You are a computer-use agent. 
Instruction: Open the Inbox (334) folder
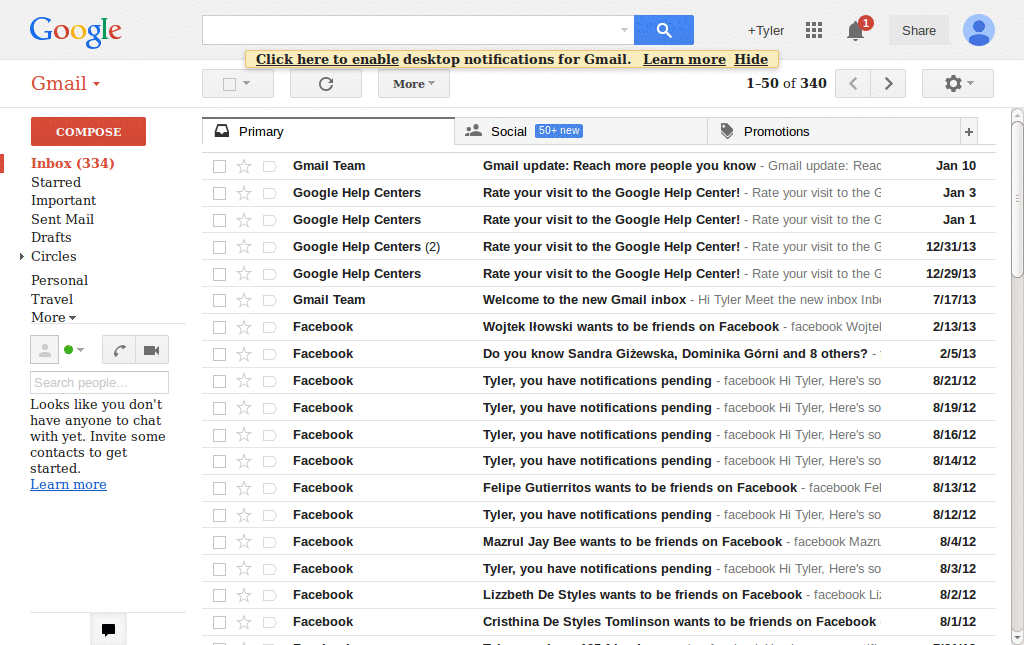(x=72, y=163)
